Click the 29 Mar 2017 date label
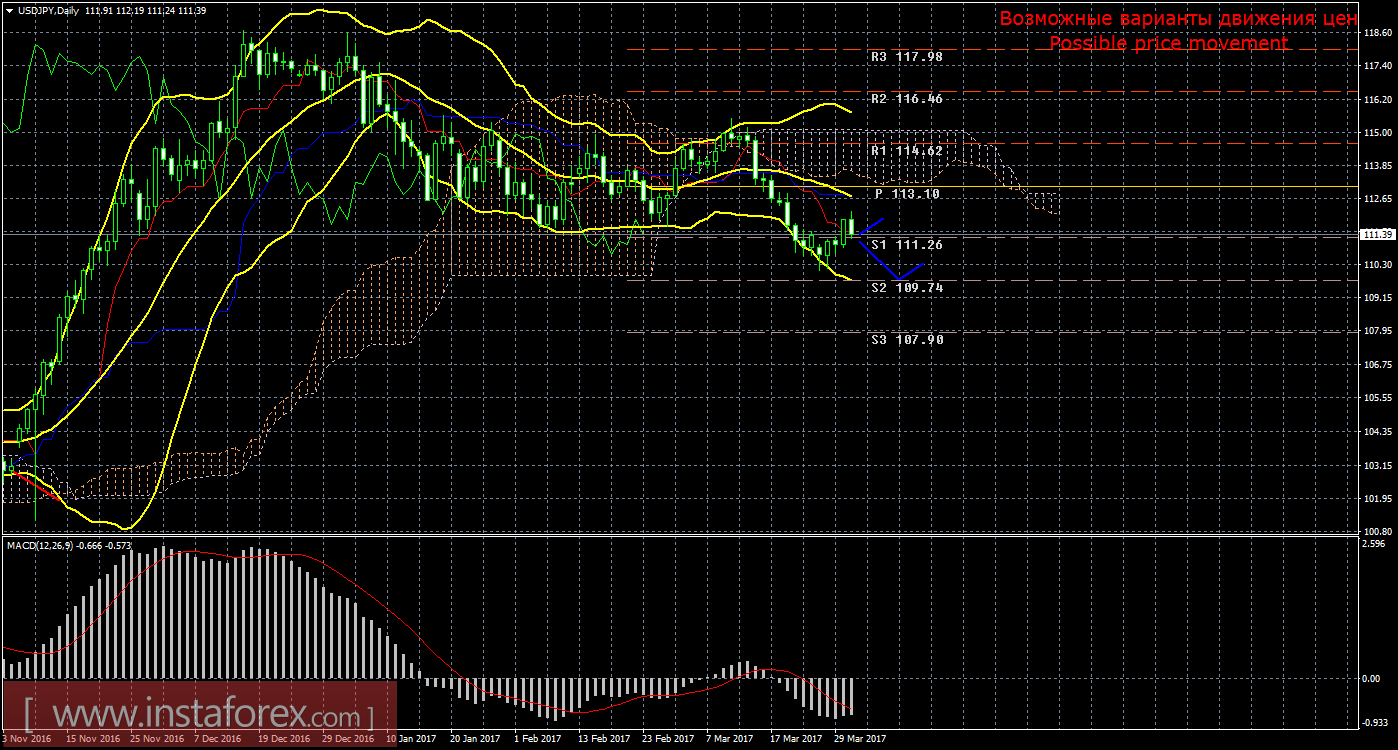The image size is (1398, 750). pos(860,739)
